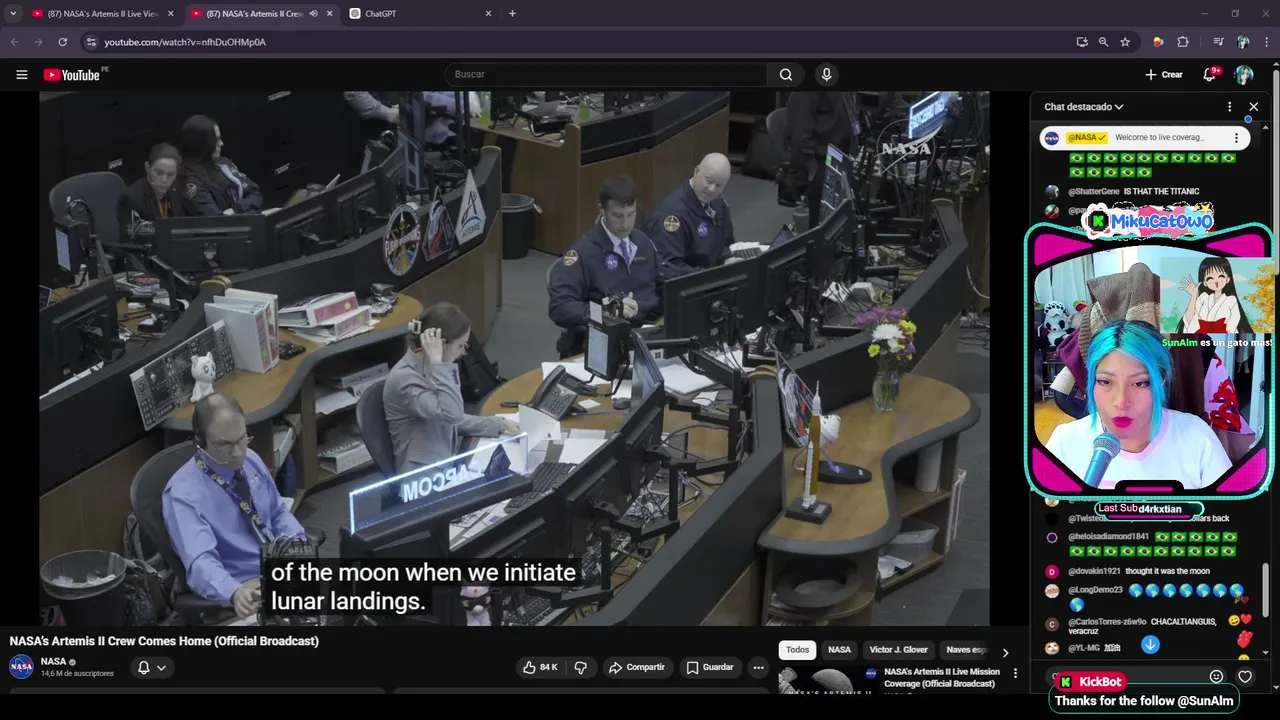Image resolution: width=1280 pixels, height=720 pixels.
Task: Open the YouTube hamburger guide menu
Action: tap(21, 75)
